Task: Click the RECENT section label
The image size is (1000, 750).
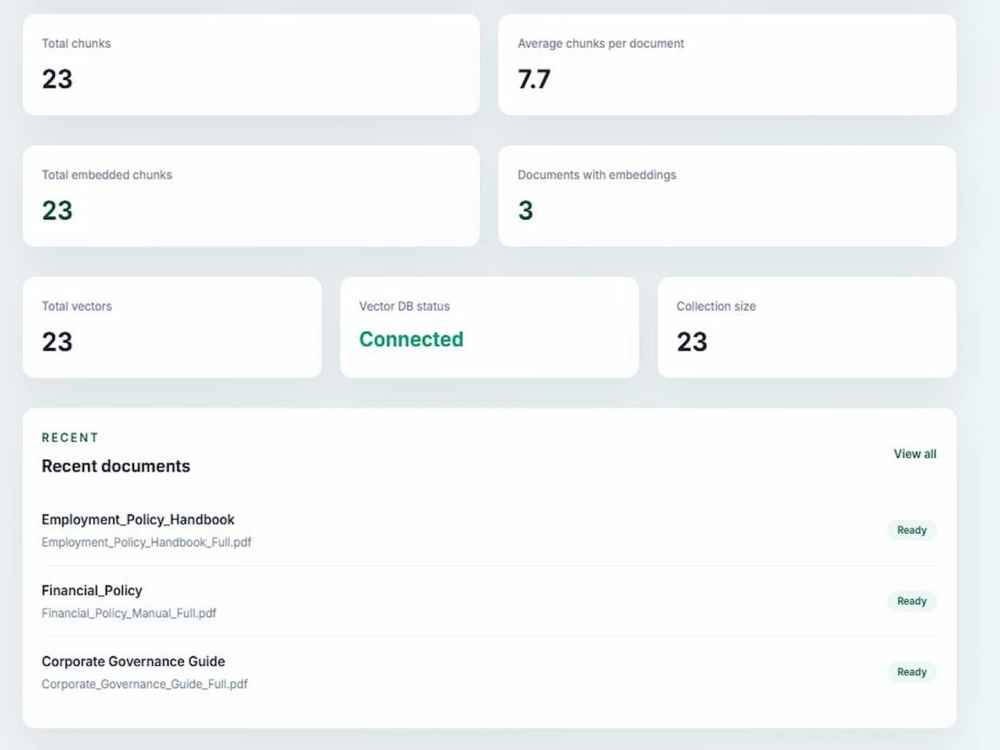Action: (x=70, y=438)
